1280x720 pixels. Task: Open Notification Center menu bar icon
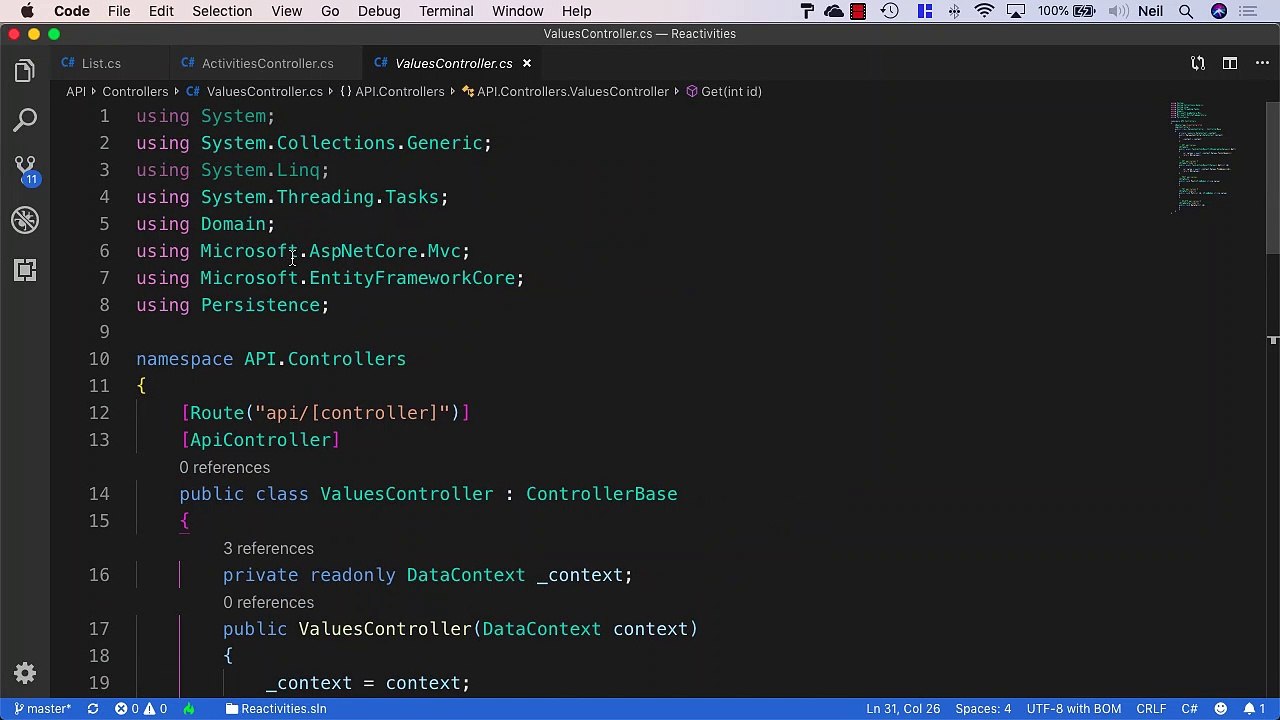click(x=1248, y=11)
